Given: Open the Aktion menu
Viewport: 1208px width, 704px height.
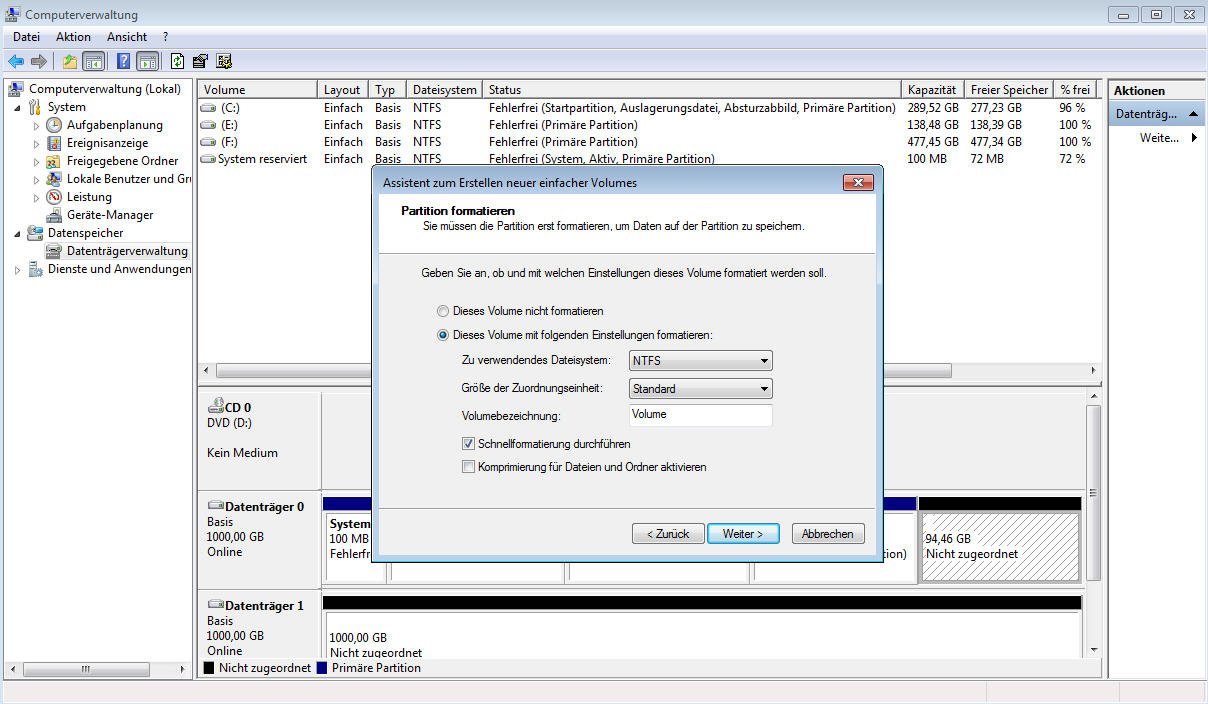Looking at the screenshot, I should 73,37.
